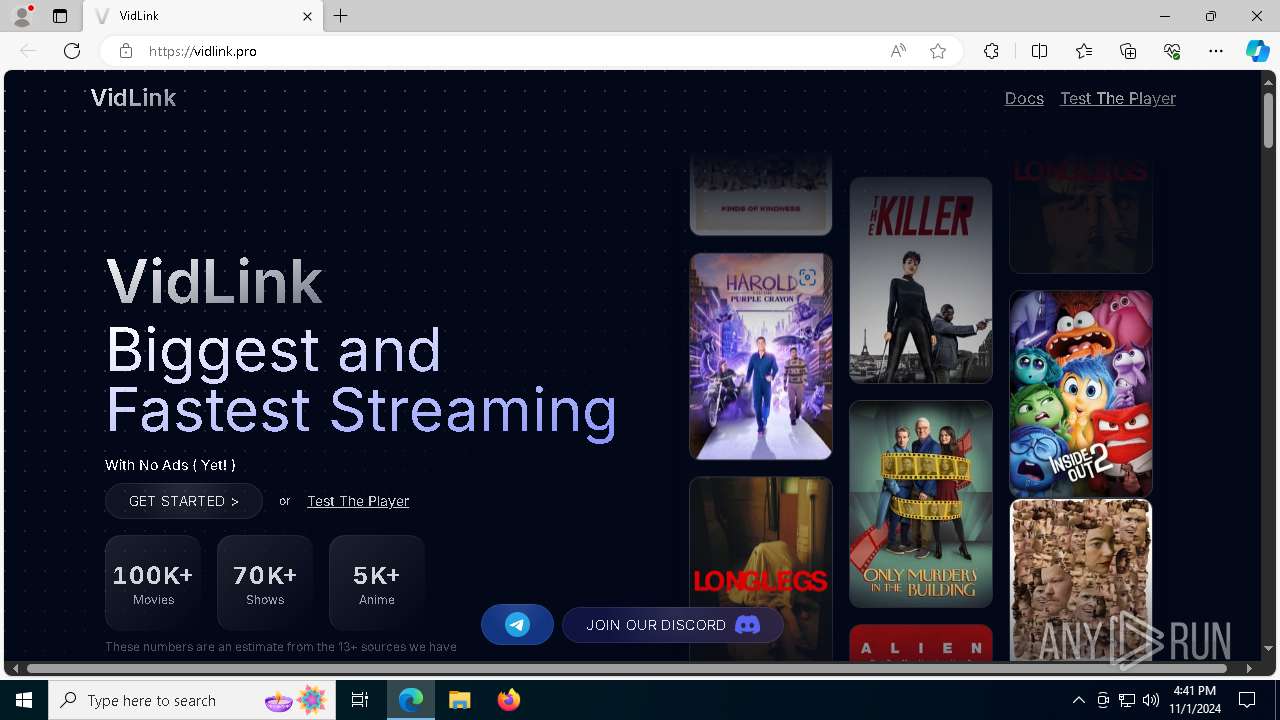Image resolution: width=1280 pixels, height=720 pixels.
Task: Open File Explorer from taskbar
Action: click(460, 700)
